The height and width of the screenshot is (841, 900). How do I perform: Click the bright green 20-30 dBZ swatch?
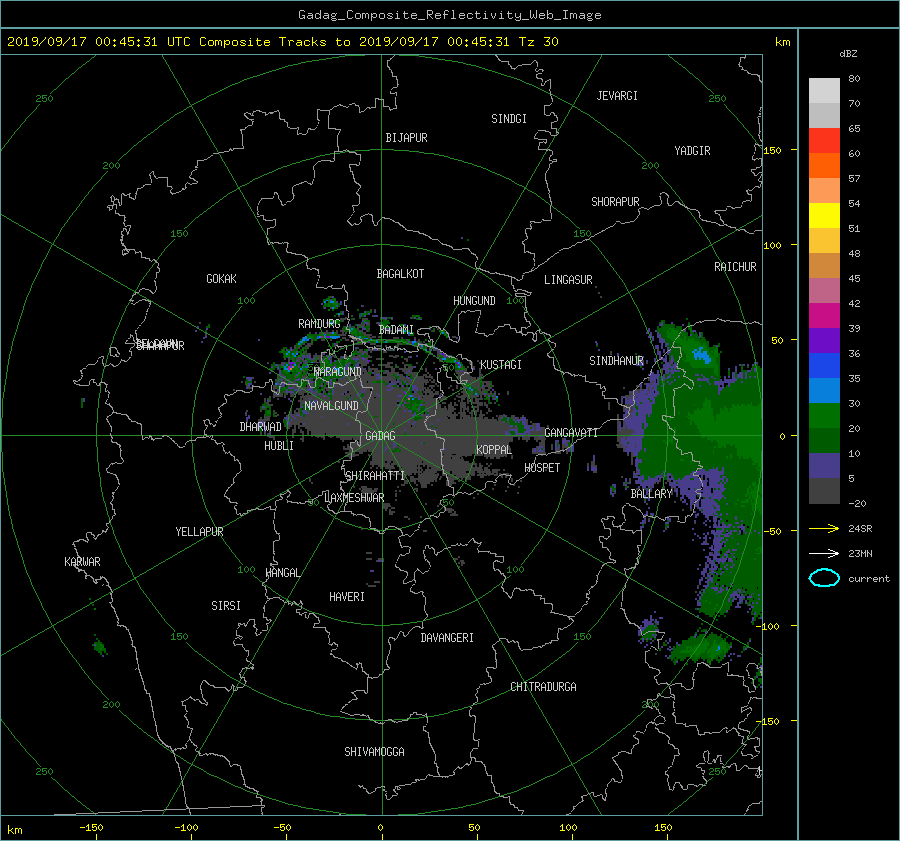(x=824, y=416)
